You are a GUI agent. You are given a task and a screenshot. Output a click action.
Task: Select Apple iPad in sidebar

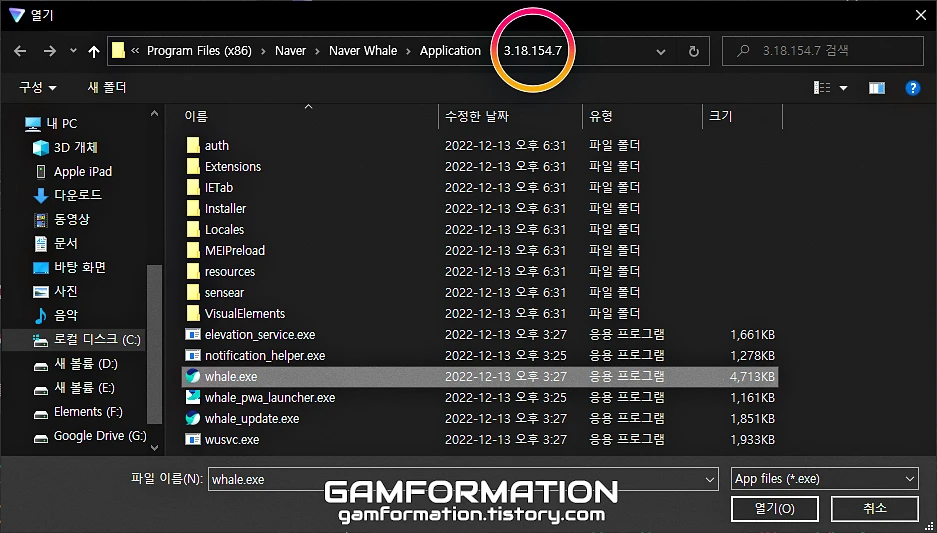tap(72, 171)
